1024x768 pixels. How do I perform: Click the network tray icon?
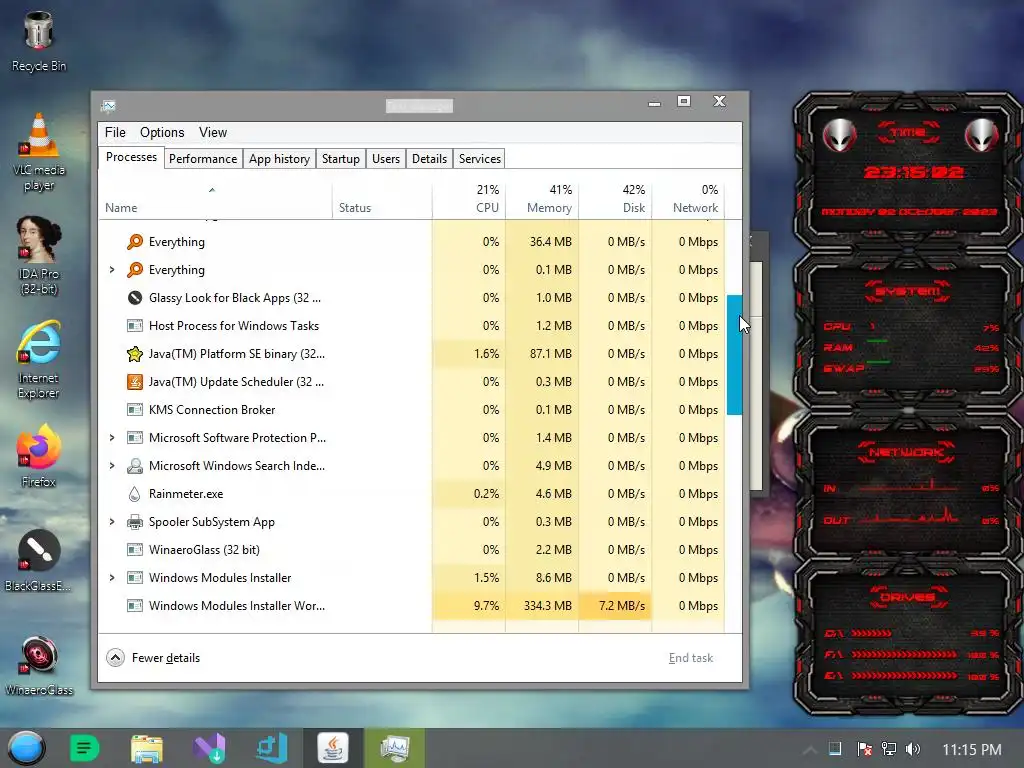click(889, 749)
